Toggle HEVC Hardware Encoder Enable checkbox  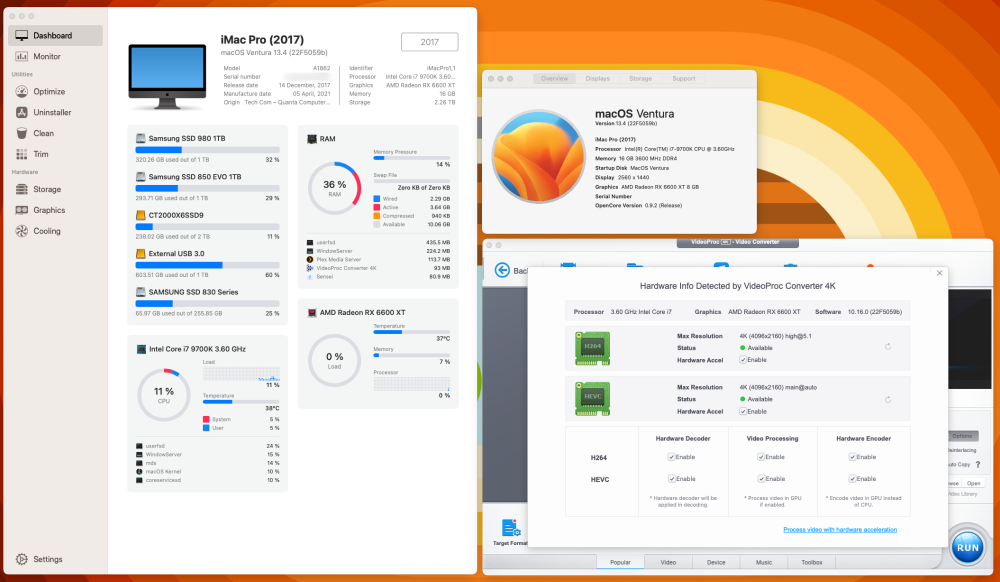(x=852, y=479)
